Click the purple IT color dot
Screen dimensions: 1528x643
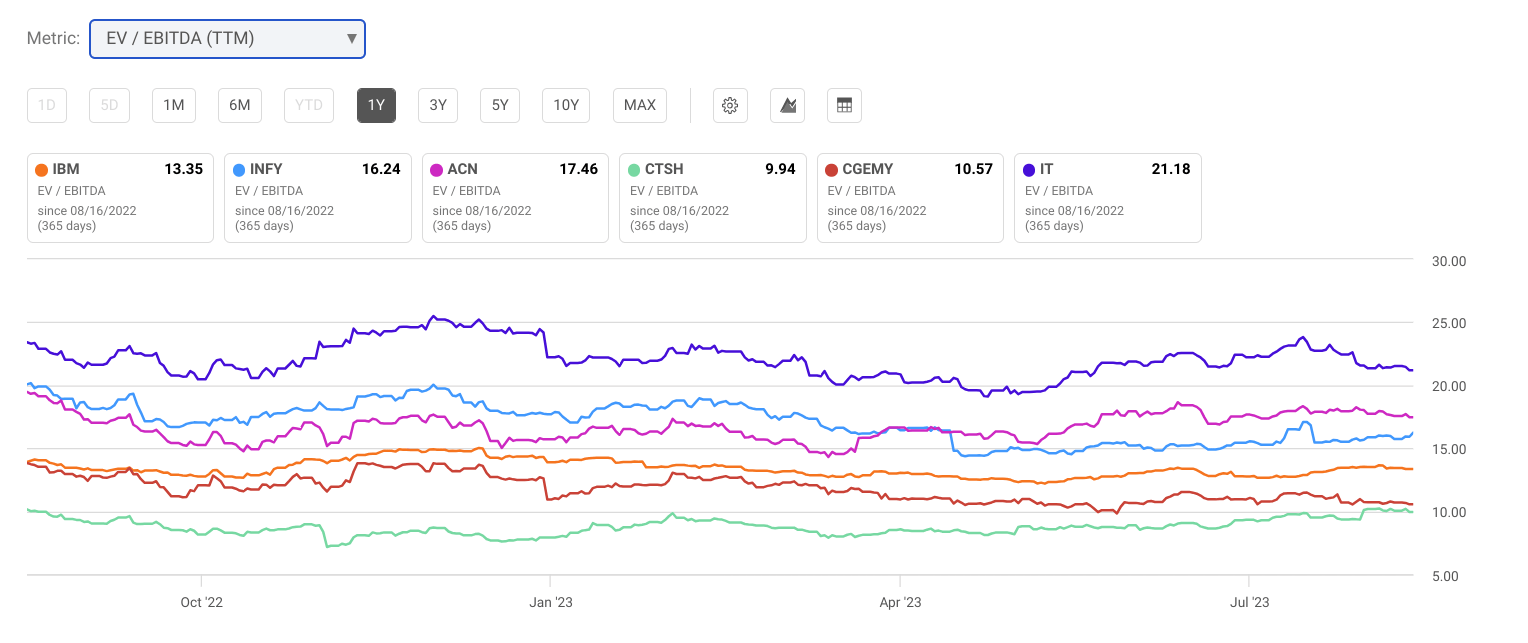coord(1029,170)
